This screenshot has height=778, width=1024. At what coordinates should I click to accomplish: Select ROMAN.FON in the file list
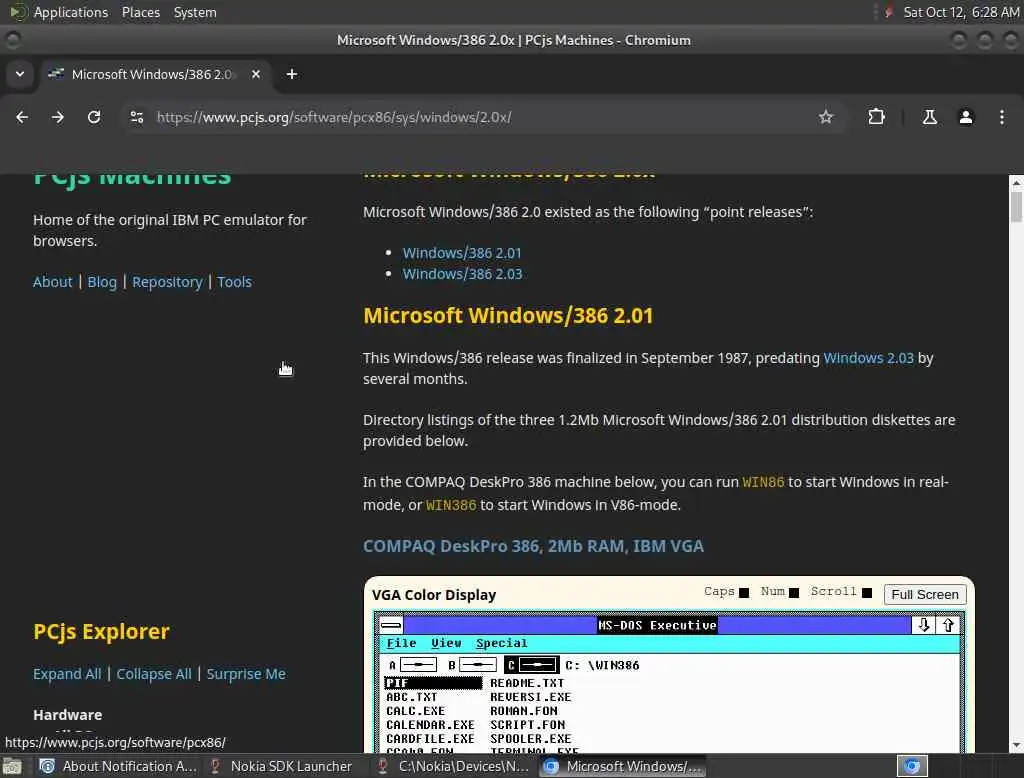click(524, 711)
